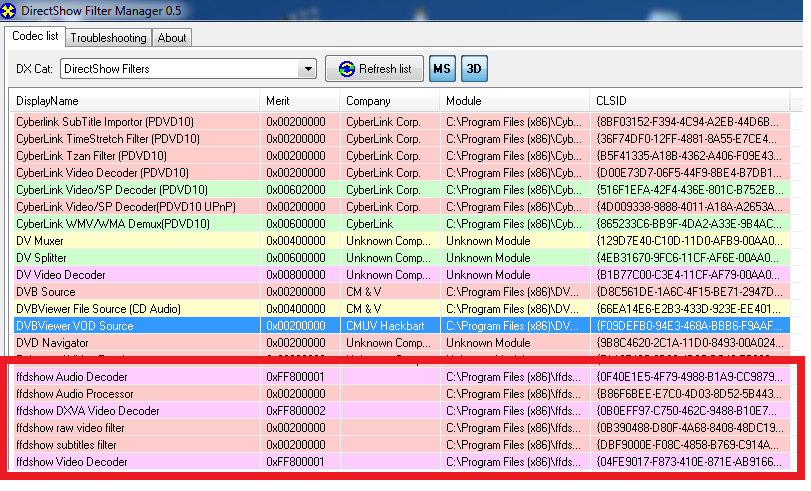The image size is (811, 491).
Task: Select the DV Splitter row
Action: pyautogui.click(x=401, y=258)
